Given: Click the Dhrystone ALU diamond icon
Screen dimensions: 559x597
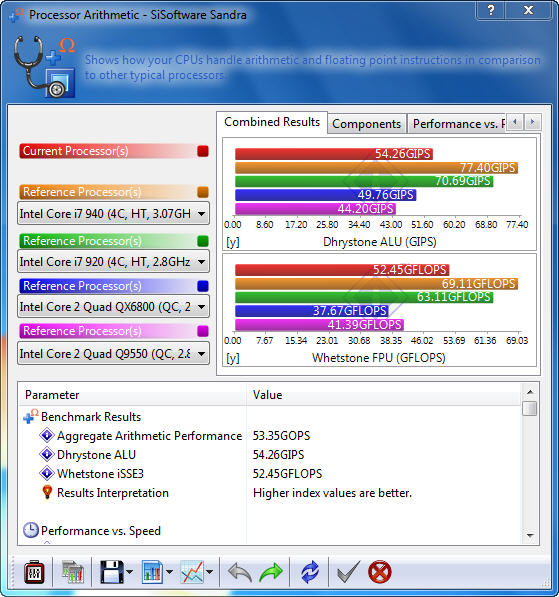Looking at the screenshot, I should coord(47,454).
